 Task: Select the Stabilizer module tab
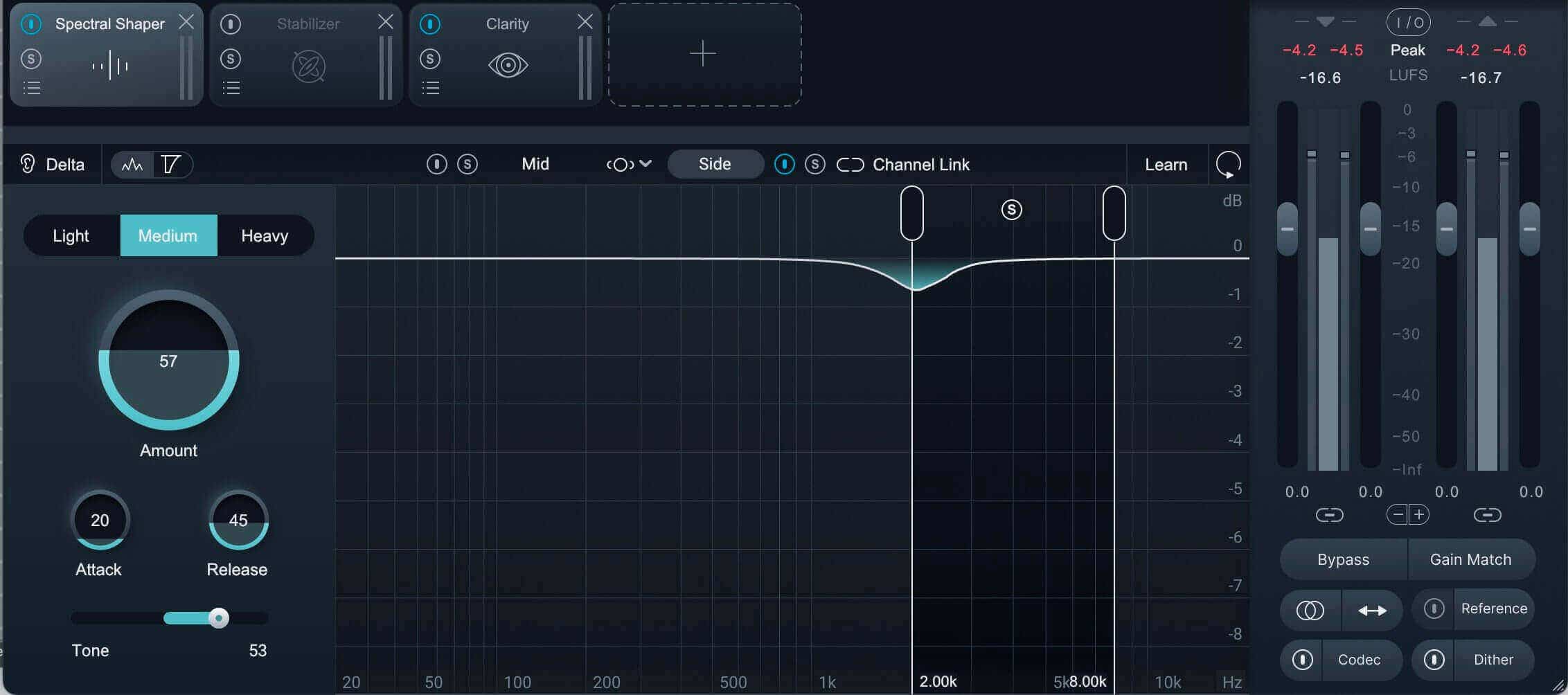[307, 55]
